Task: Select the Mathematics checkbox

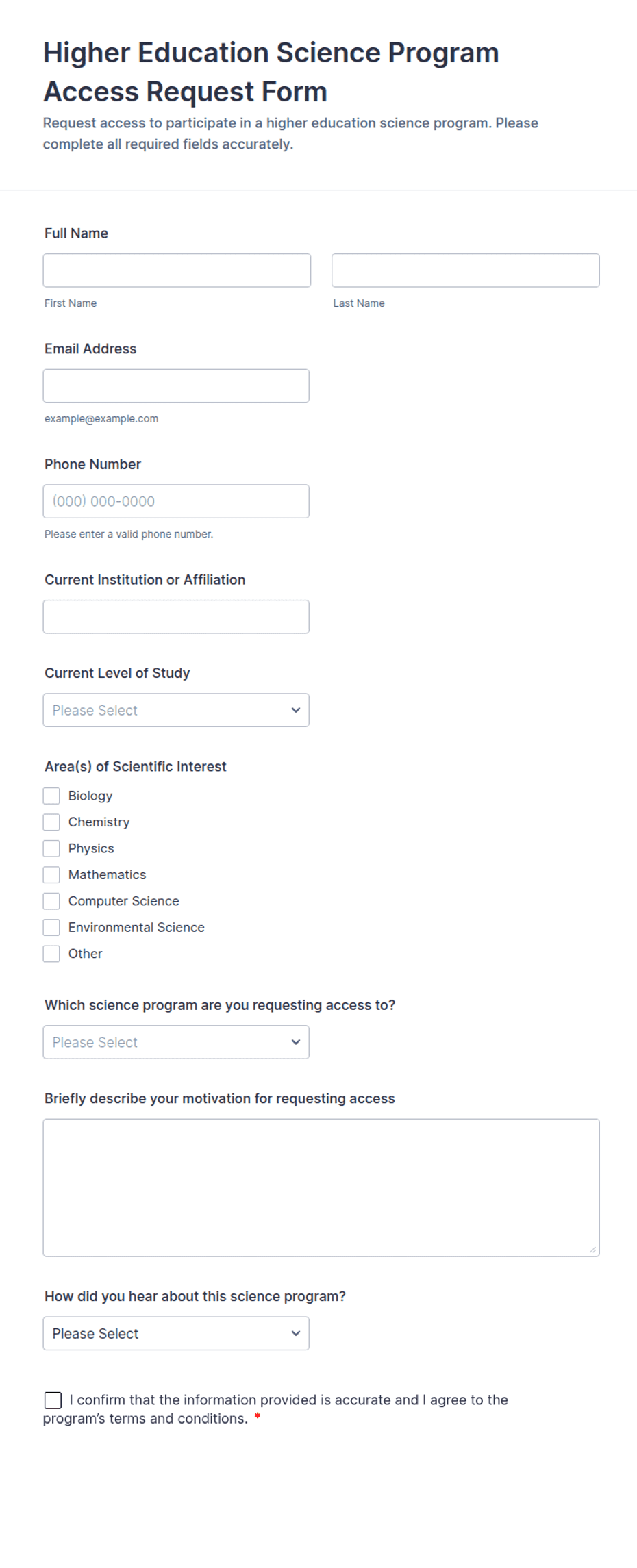Action: coord(51,875)
